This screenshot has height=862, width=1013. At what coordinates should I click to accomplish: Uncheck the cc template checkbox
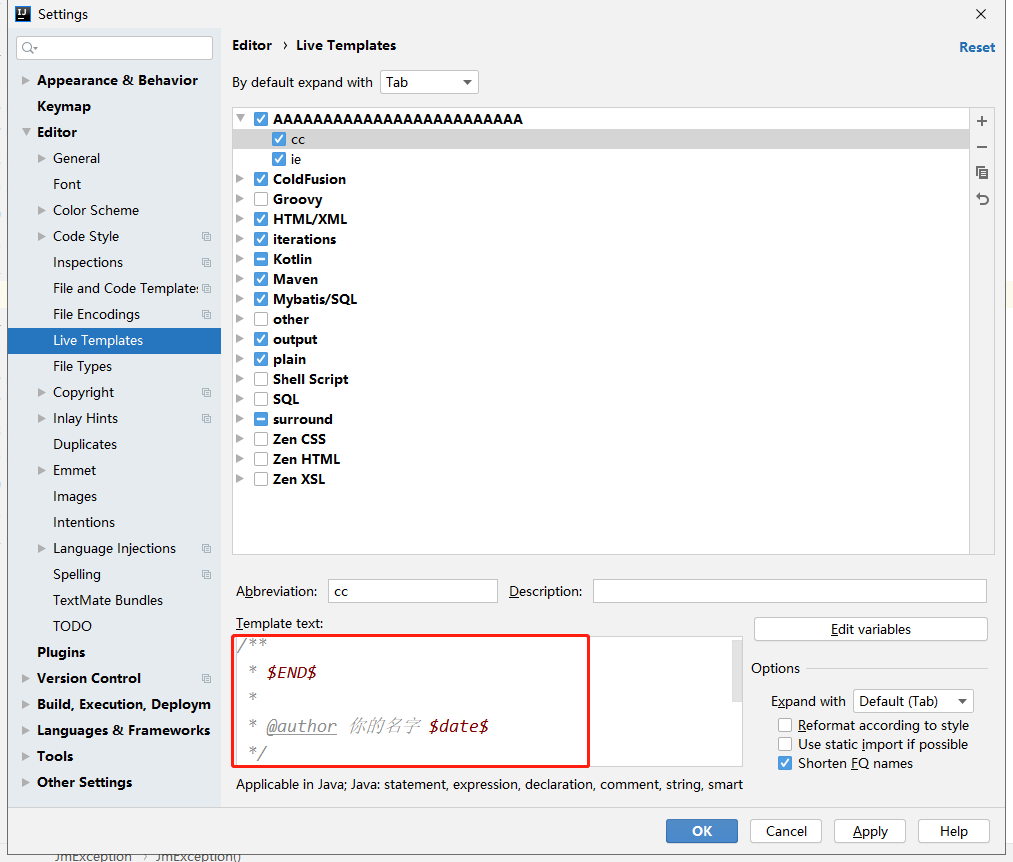click(x=278, y=138)
